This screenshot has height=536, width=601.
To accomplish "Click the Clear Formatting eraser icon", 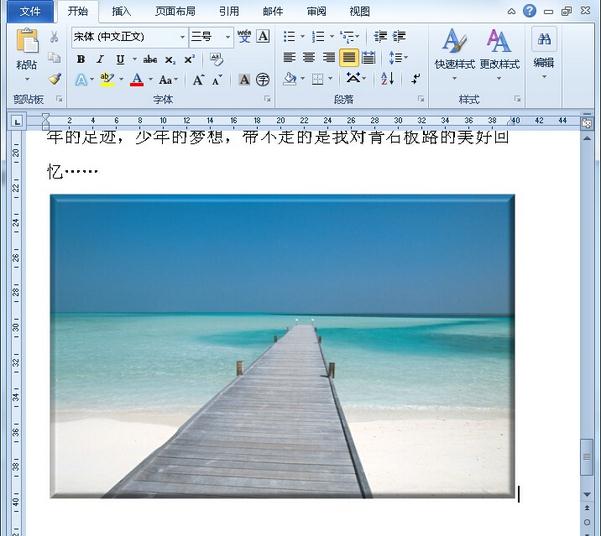I will pyautogui.click(x=217, y=59).
